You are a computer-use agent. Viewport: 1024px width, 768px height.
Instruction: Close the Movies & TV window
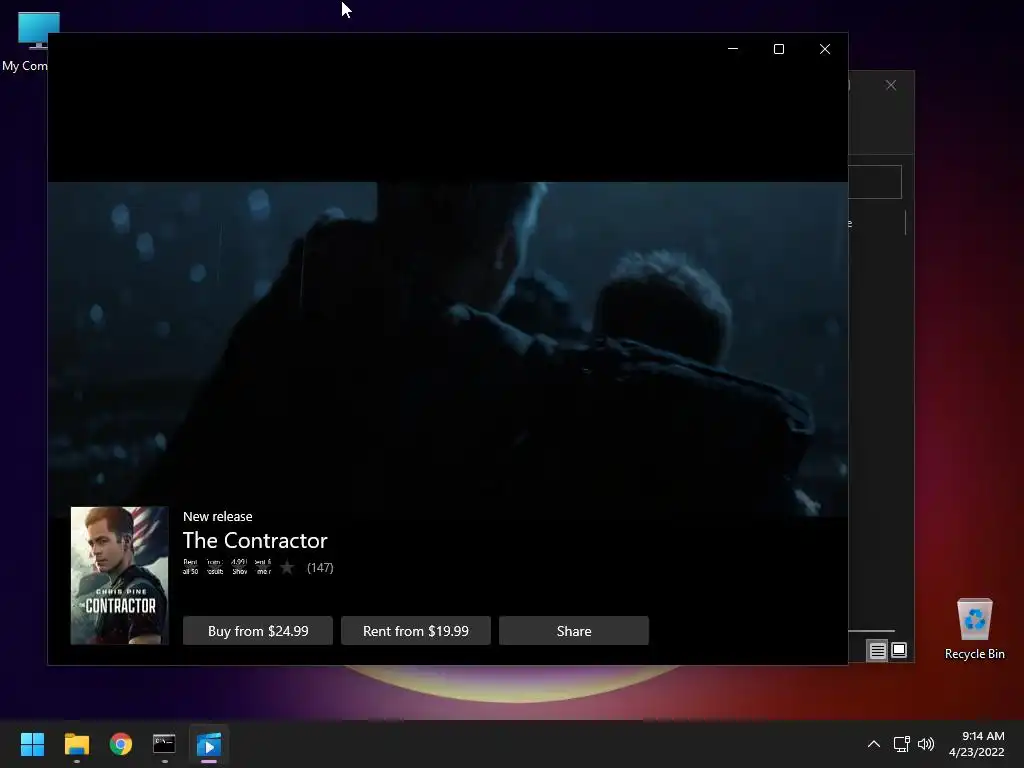click(x=825, y=49)
